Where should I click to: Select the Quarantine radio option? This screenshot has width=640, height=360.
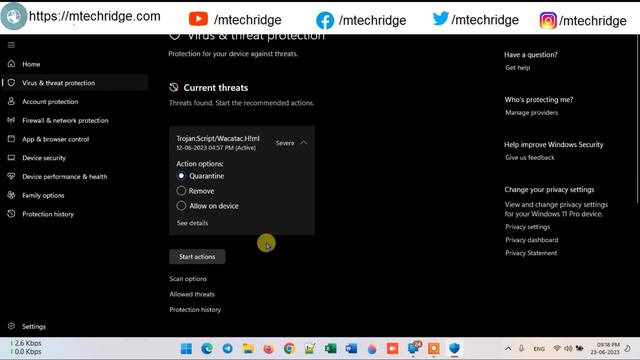pos(181,176)
